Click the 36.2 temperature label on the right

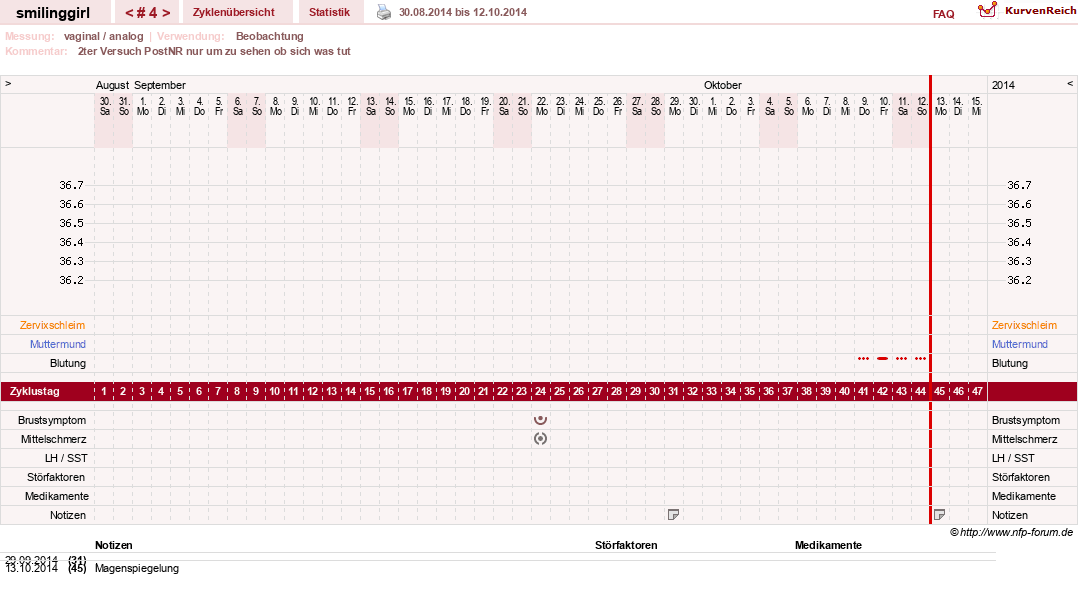coord(1020,280)
